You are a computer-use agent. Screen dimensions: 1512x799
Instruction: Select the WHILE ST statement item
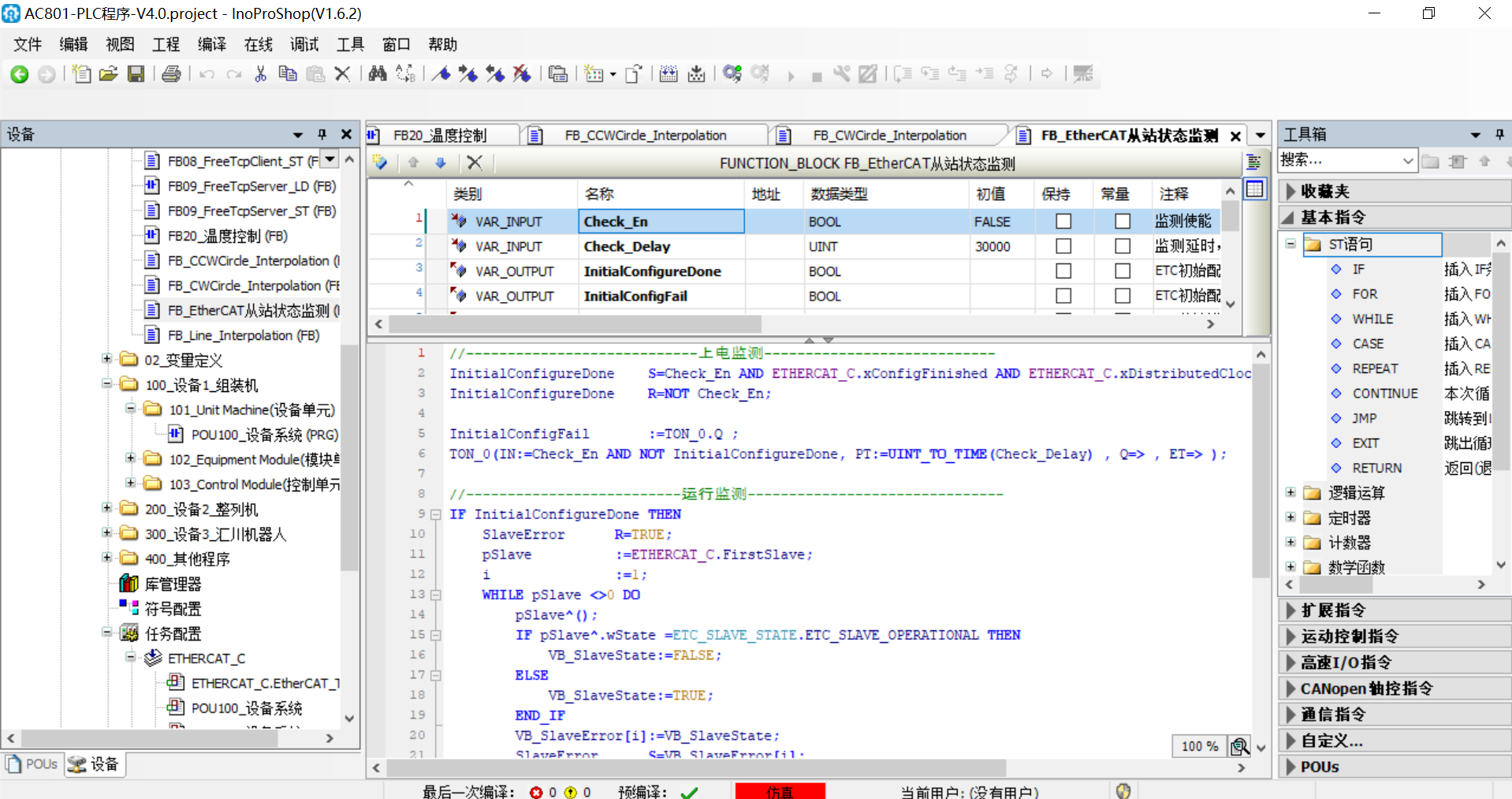(x=1372, y=319)
